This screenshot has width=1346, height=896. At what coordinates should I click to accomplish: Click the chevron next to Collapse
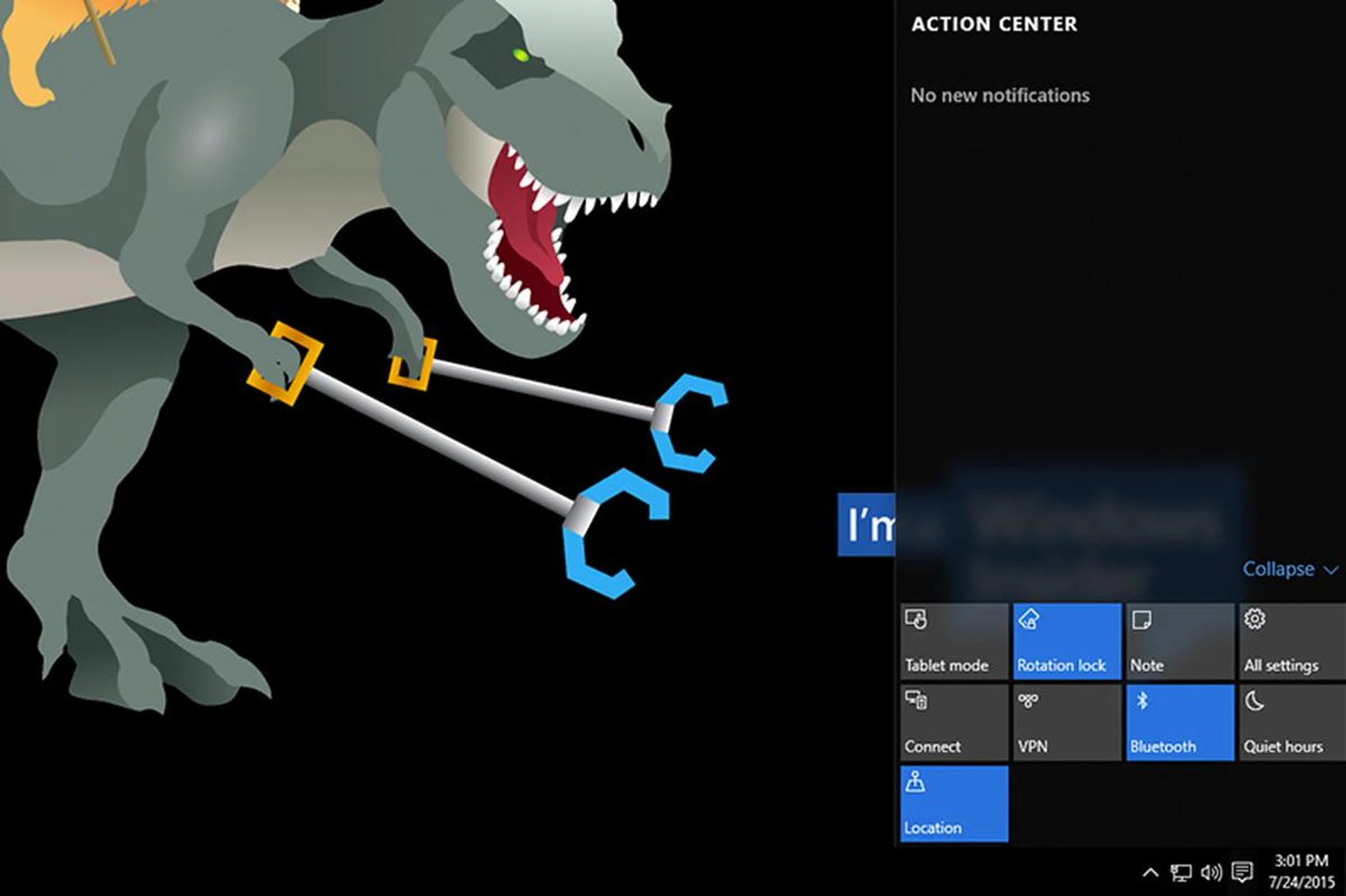(x=1330, y=570)
